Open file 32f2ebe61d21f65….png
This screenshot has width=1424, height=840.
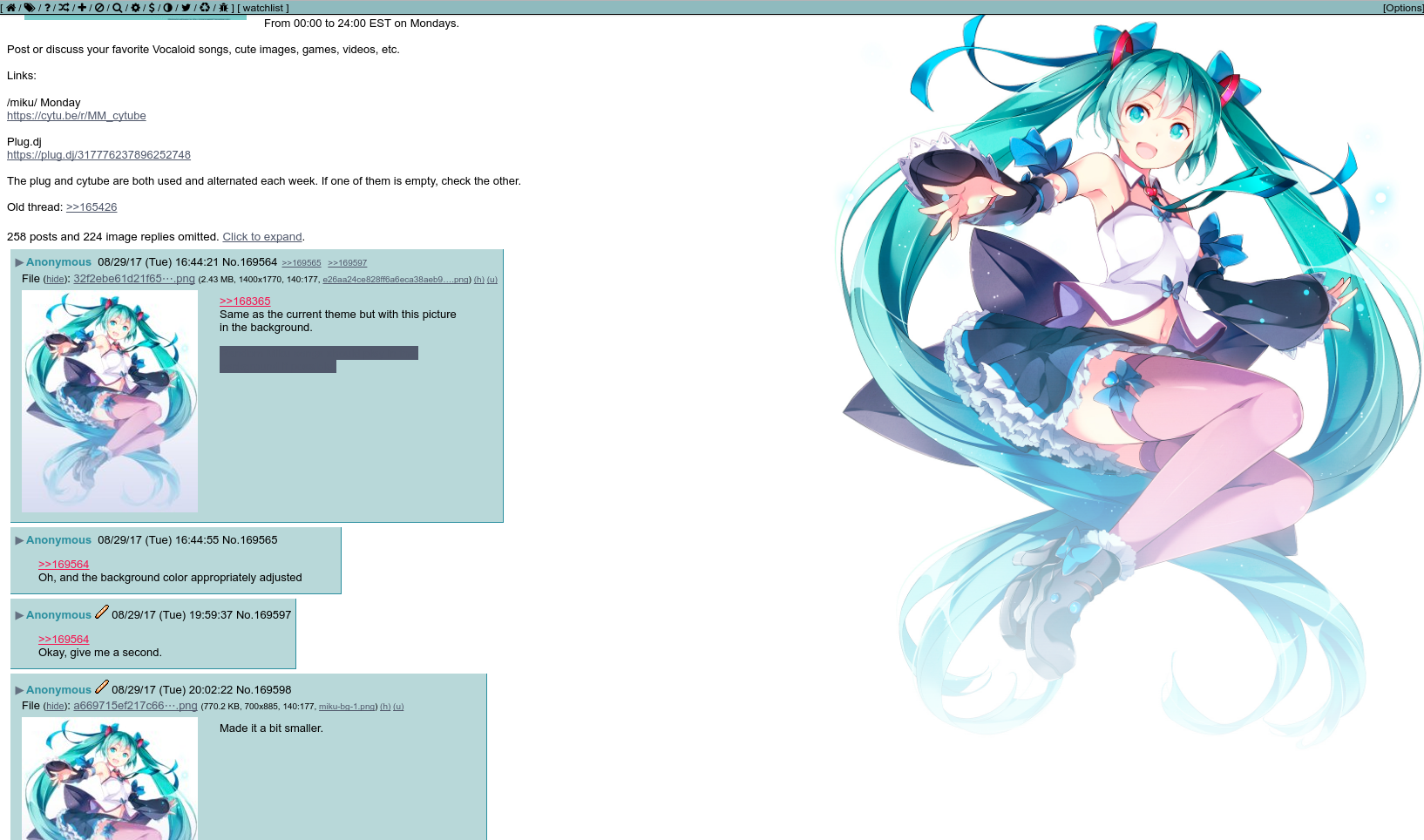pyautogui.click(x=134, y=279)
